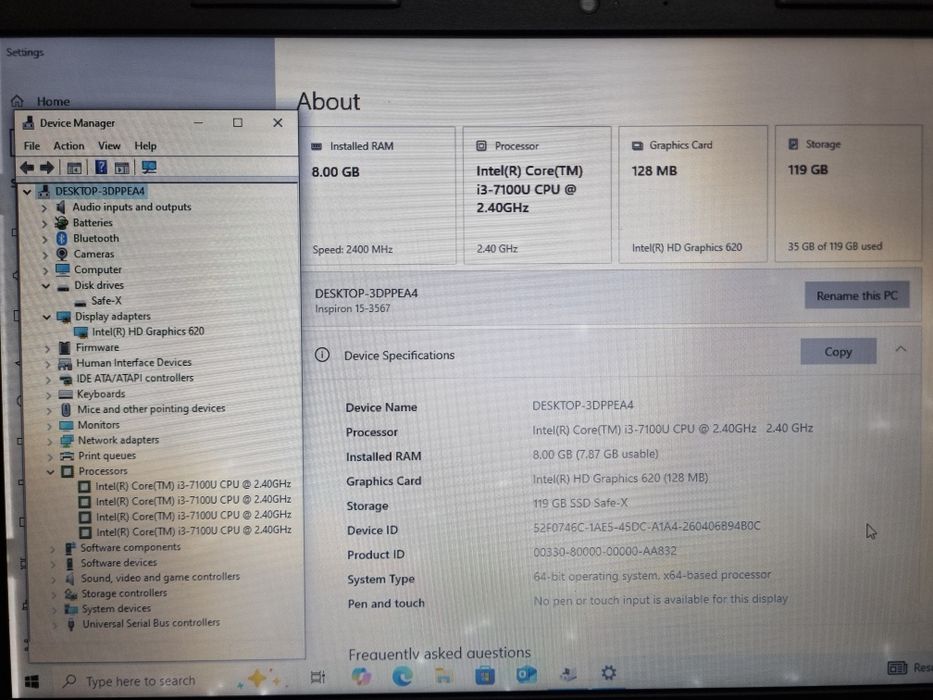Click the Forward arrow in Device Manager toolbar
933x700 pixels.
[x=47, y=168]
